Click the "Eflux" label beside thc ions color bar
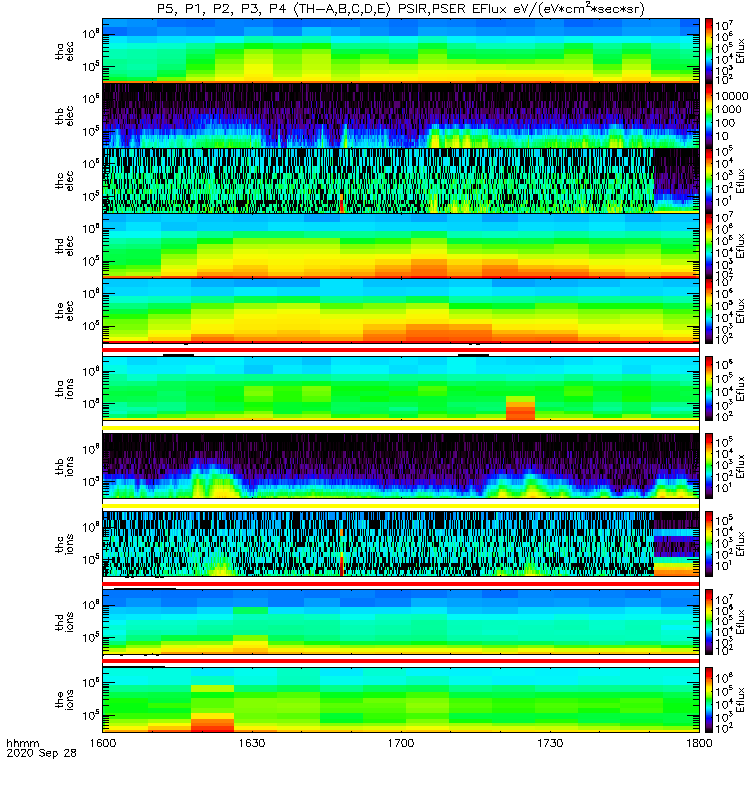 point(740,544)
